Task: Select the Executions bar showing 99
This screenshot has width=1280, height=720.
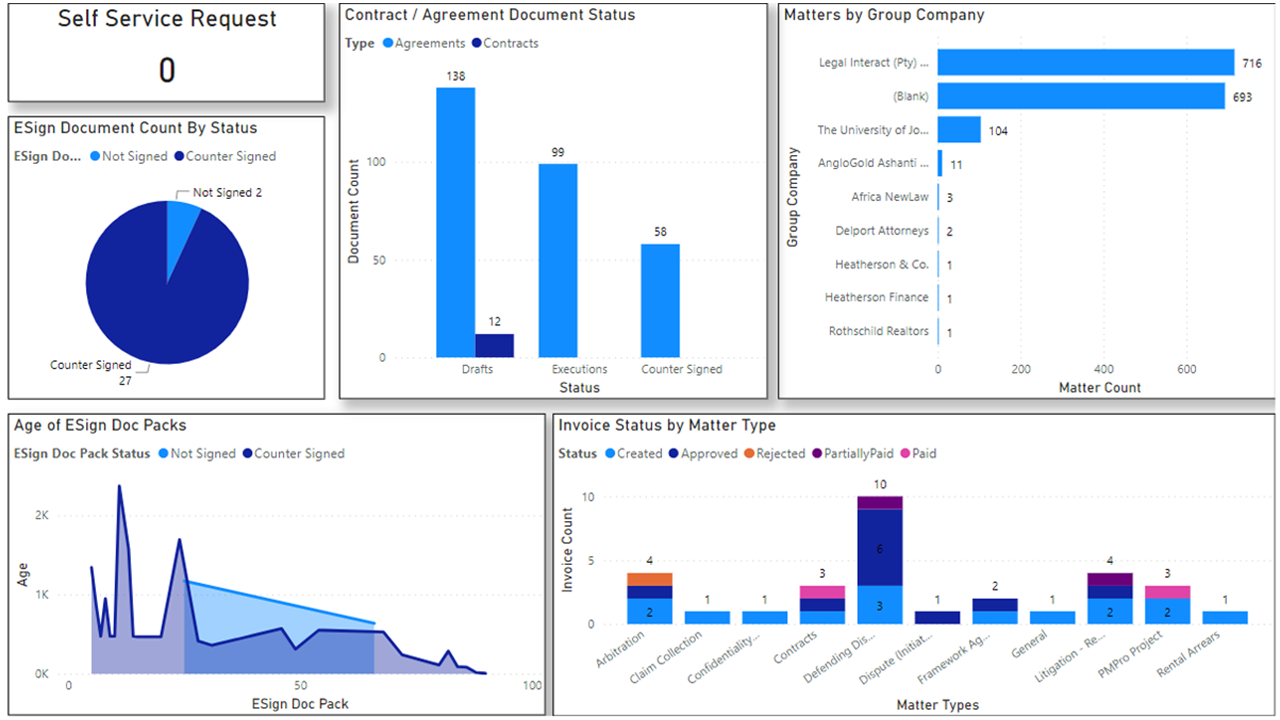Action: pyautogui.click(x=558, y=260)
